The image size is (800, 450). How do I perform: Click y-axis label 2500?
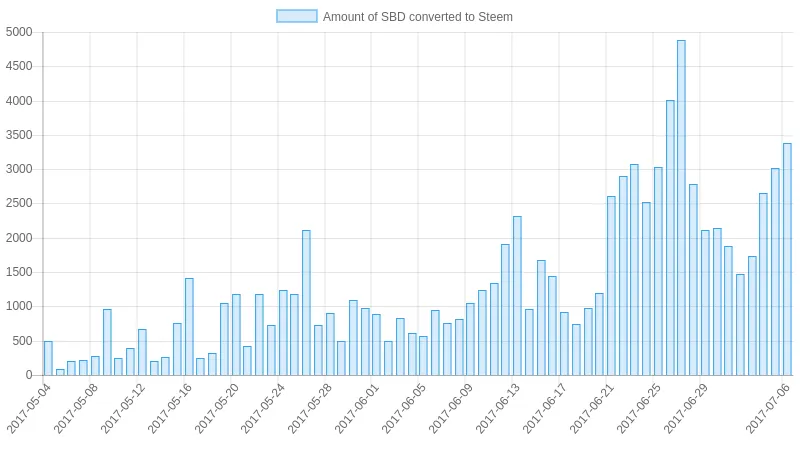(19, 204)
